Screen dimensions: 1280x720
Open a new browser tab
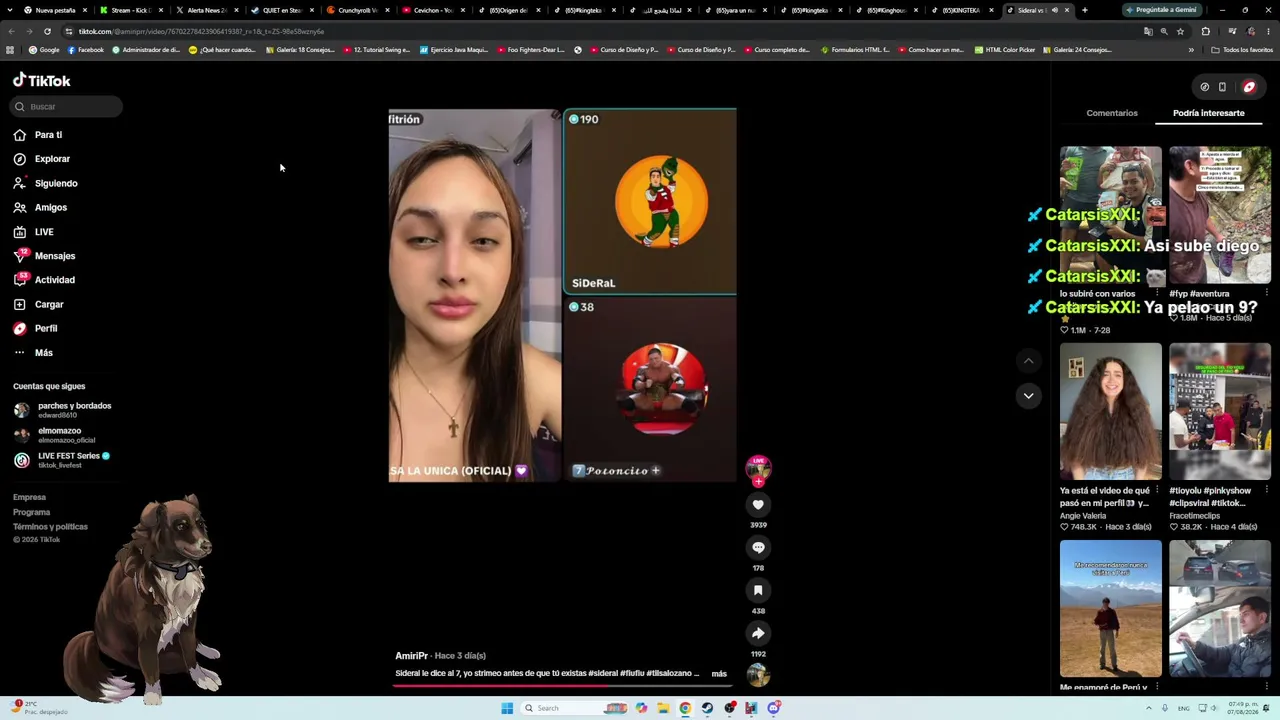click(x=1084, y=10)
